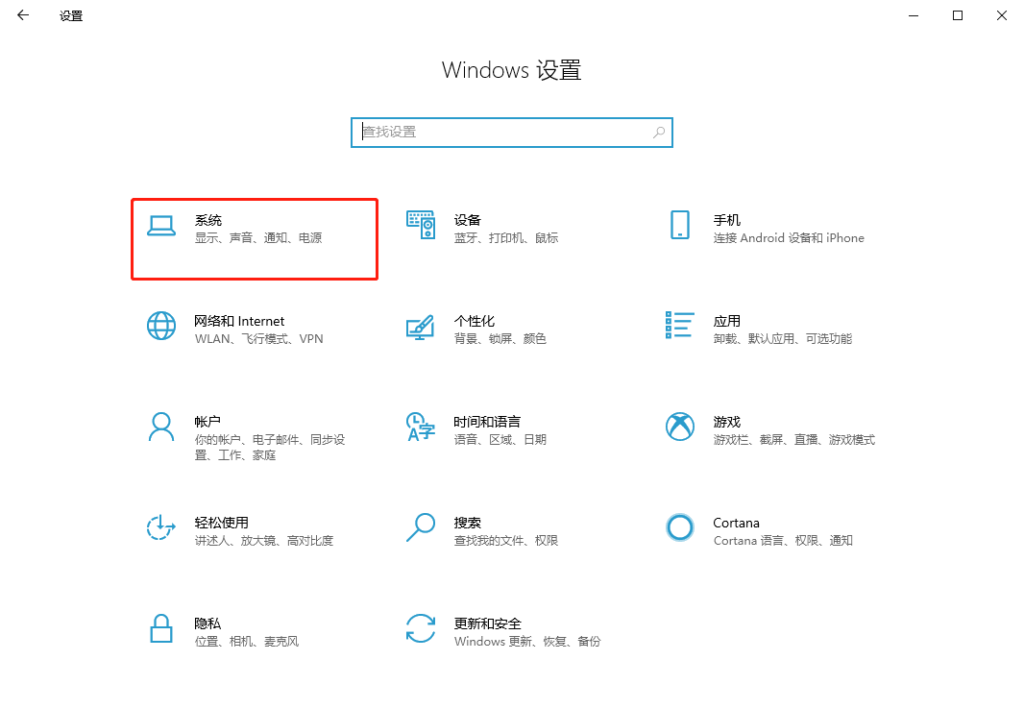Open Network and Internet globe icon

[161, 327]
